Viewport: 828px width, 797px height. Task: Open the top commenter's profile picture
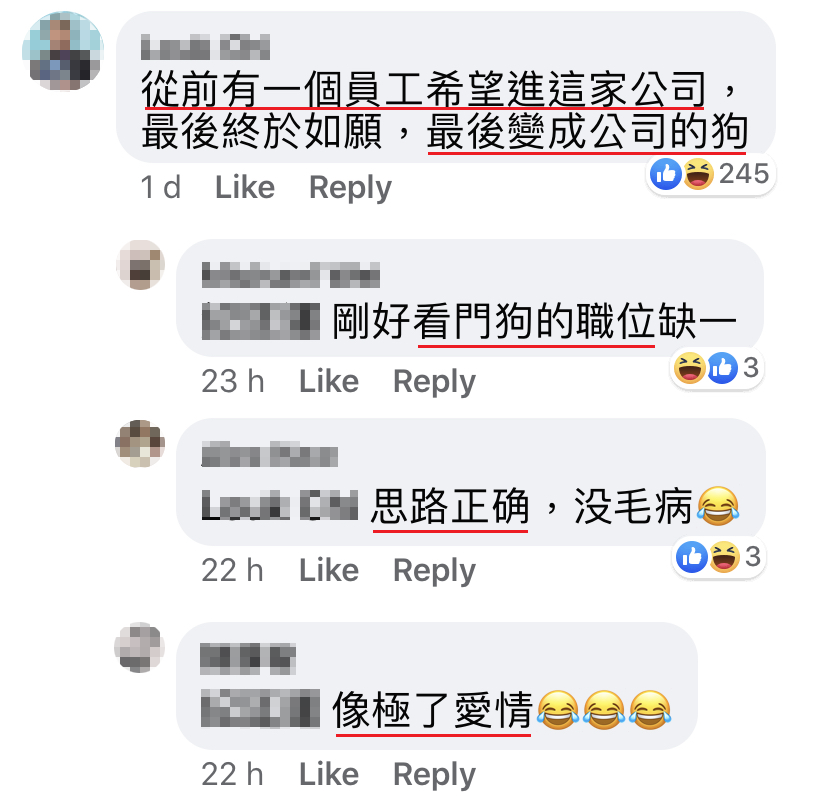tap(63, 51)
